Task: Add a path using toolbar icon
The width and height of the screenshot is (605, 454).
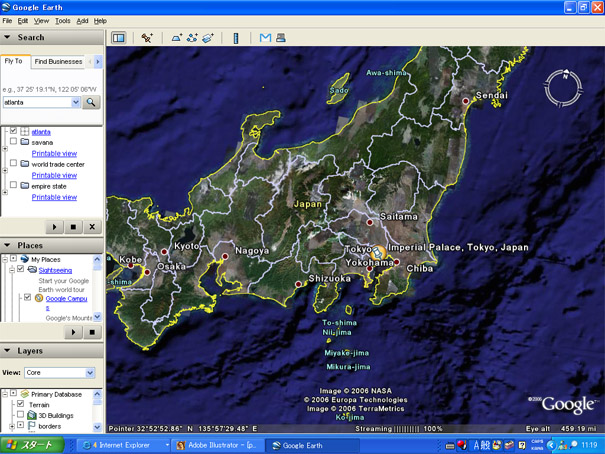Action: 192,38
